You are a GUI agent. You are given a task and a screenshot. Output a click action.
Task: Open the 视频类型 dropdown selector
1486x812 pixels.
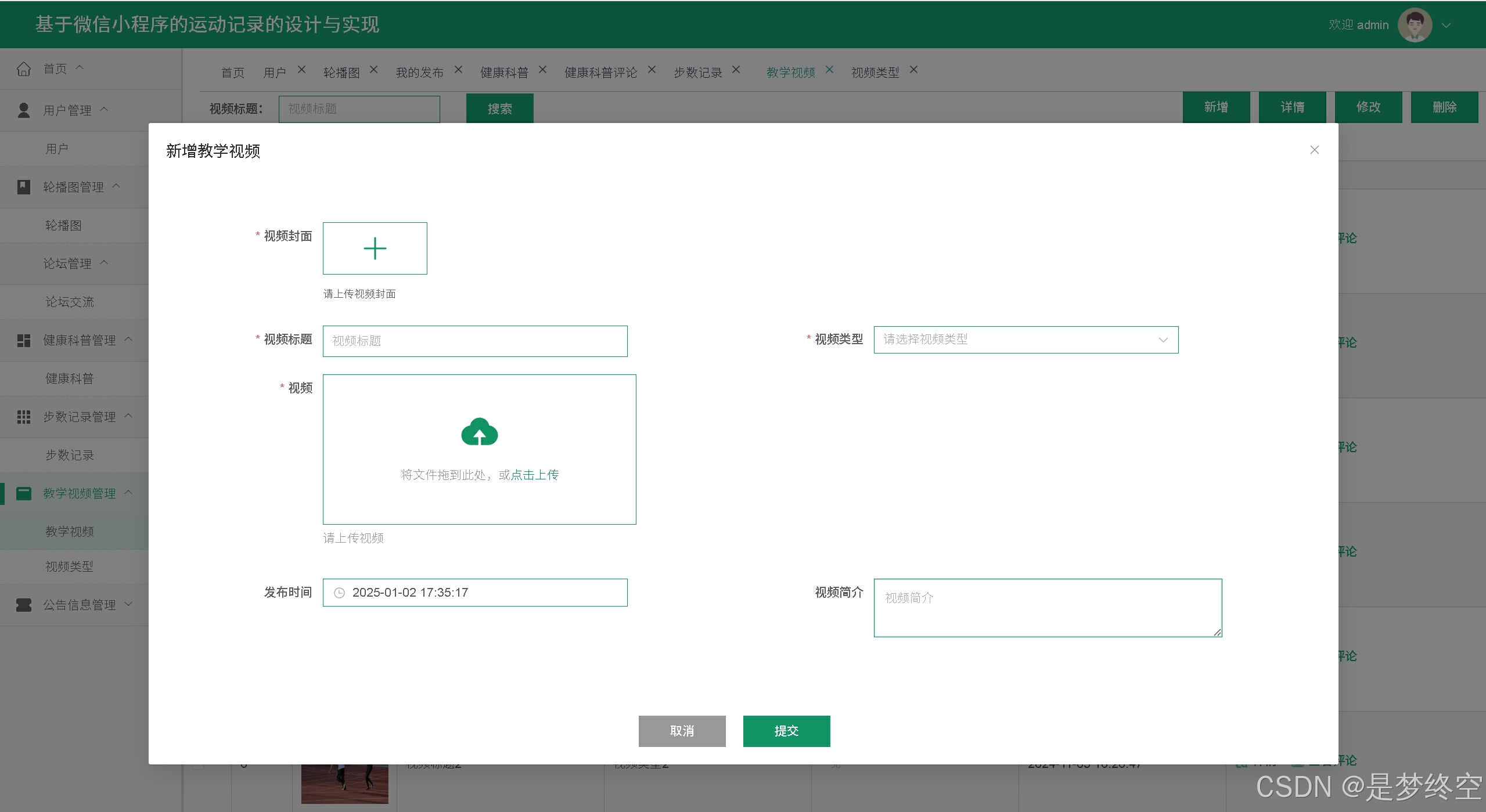(1026, 340)
